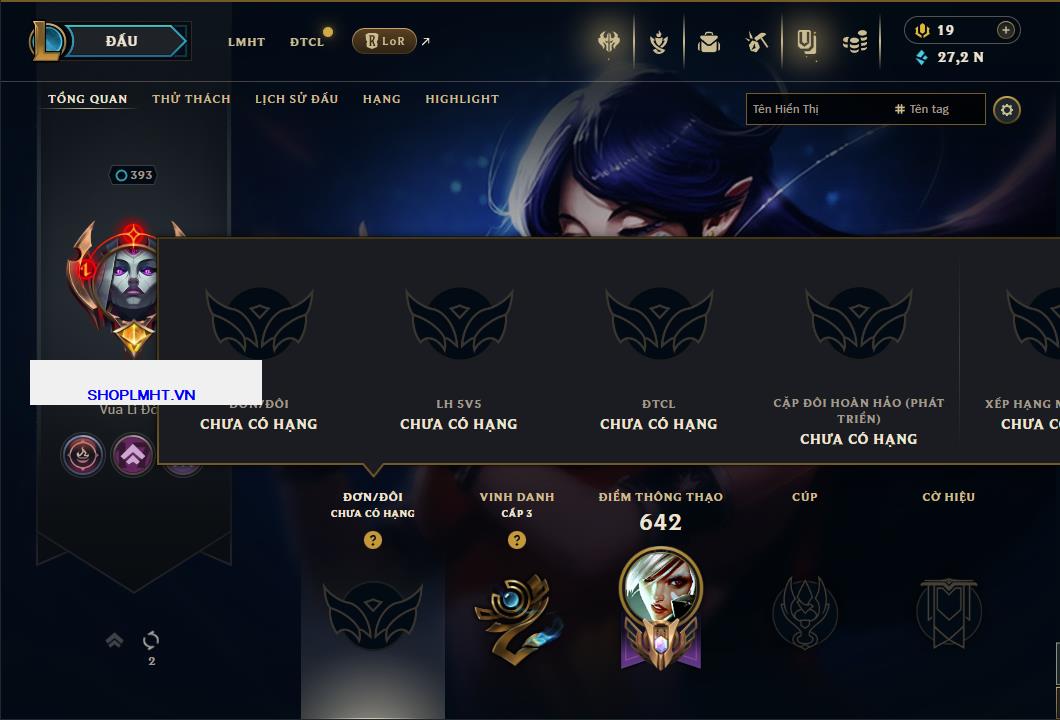This screenshot has height=720, width=1060.
Task: Open the Loot crafting hammer icon
Action: tap(757, 42)
